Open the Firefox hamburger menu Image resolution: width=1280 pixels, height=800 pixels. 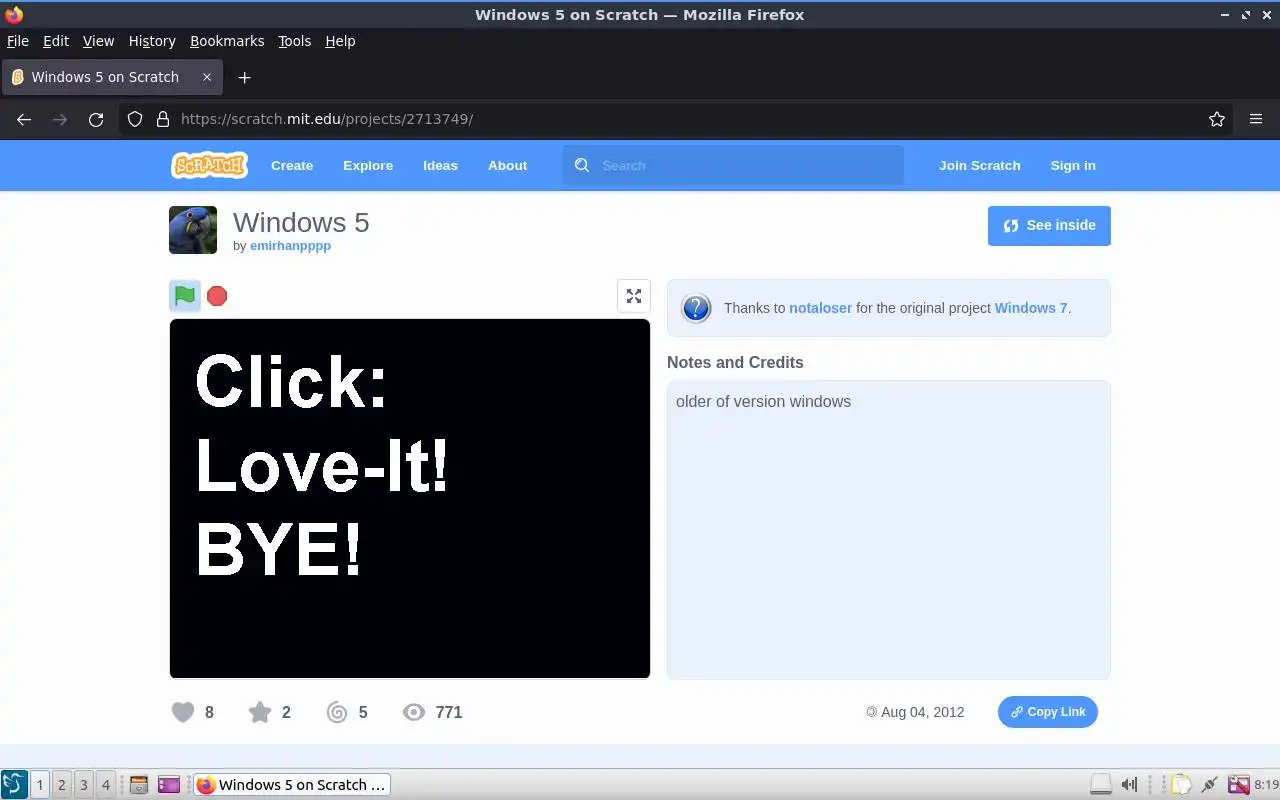(x=1256, y=119)
